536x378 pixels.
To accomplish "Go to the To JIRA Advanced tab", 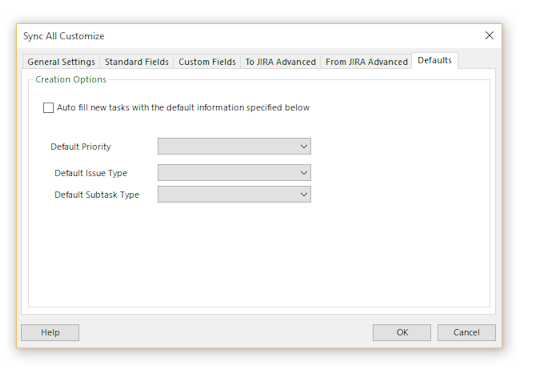I will [x=280, y=62].
